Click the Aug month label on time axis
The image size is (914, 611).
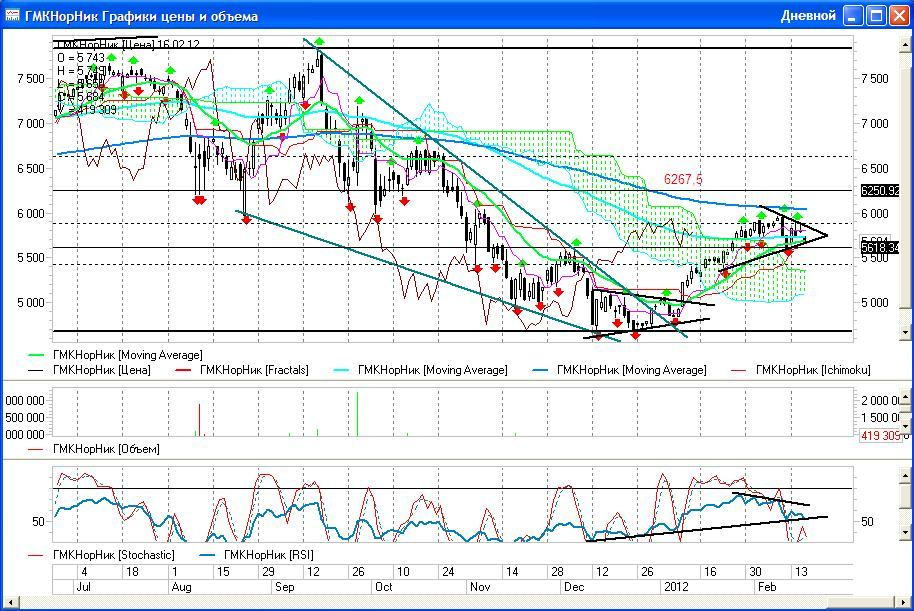pyautogui.click(x=181, y=587)
